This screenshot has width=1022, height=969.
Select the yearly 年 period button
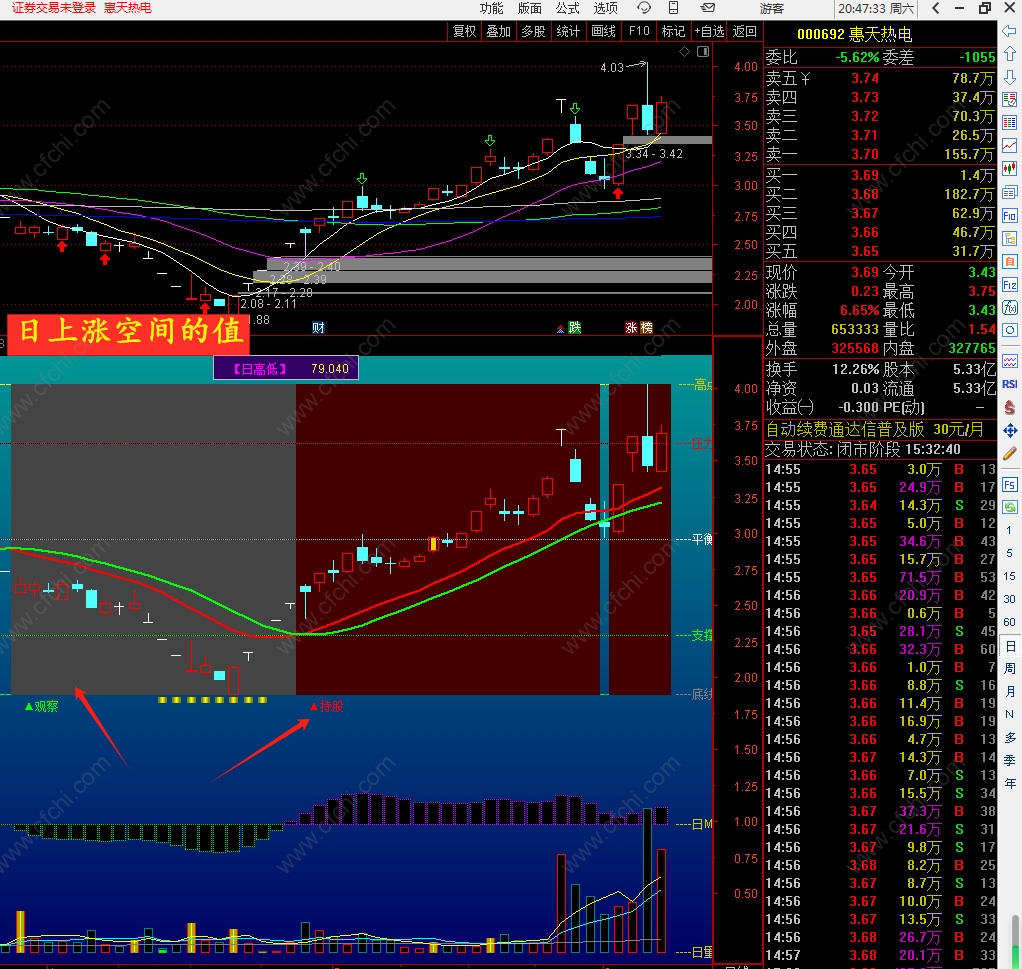click(1009, 783)
